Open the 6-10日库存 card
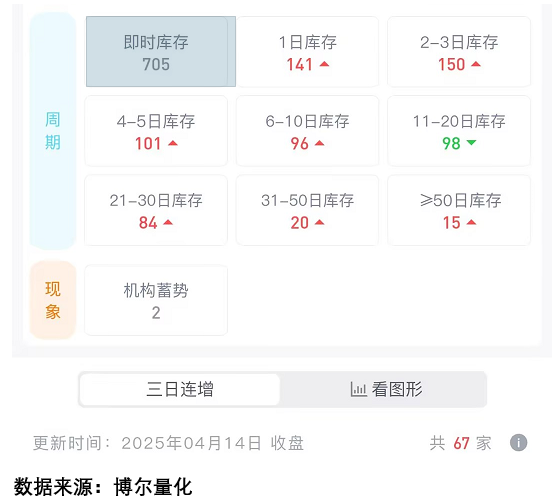Viewport: 558px width, 500px height. 307,131
